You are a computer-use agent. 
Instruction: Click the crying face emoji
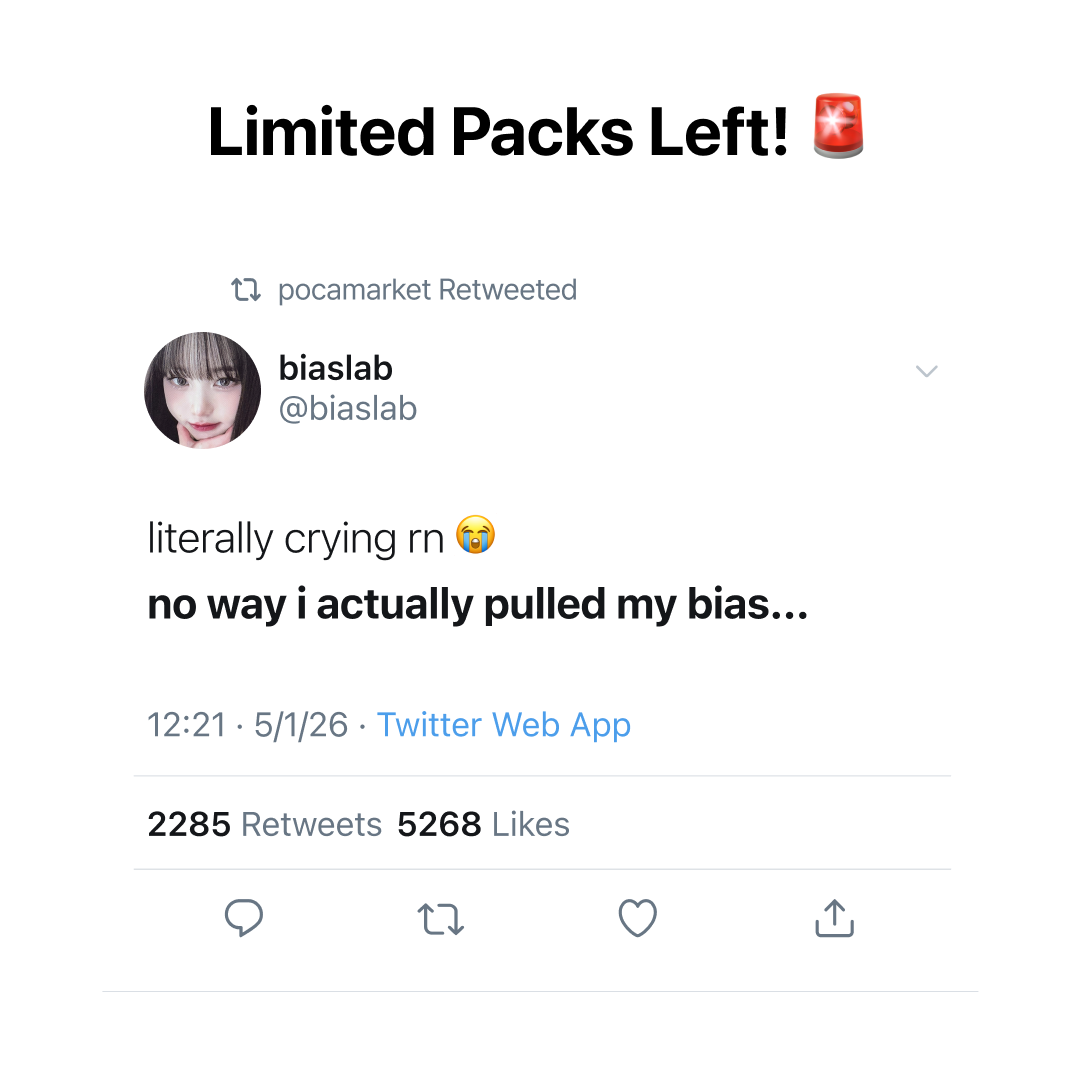click(475, 534)
